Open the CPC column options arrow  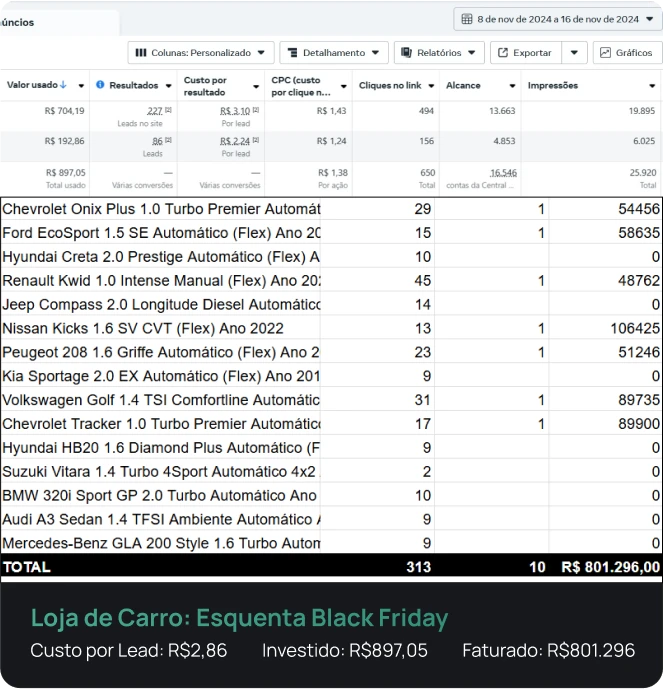[343, 86]
